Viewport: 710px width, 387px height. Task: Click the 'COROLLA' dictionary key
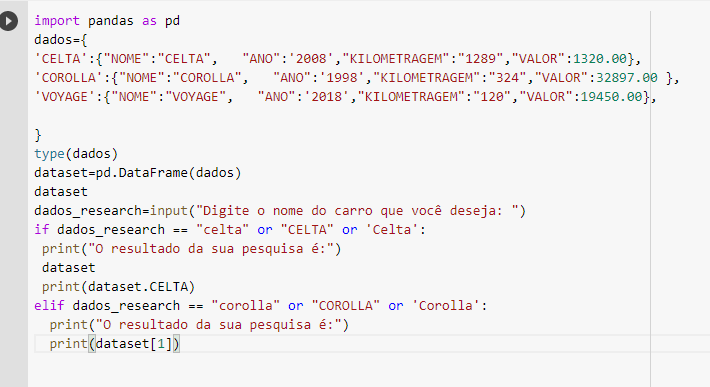(x=69, y=78)
